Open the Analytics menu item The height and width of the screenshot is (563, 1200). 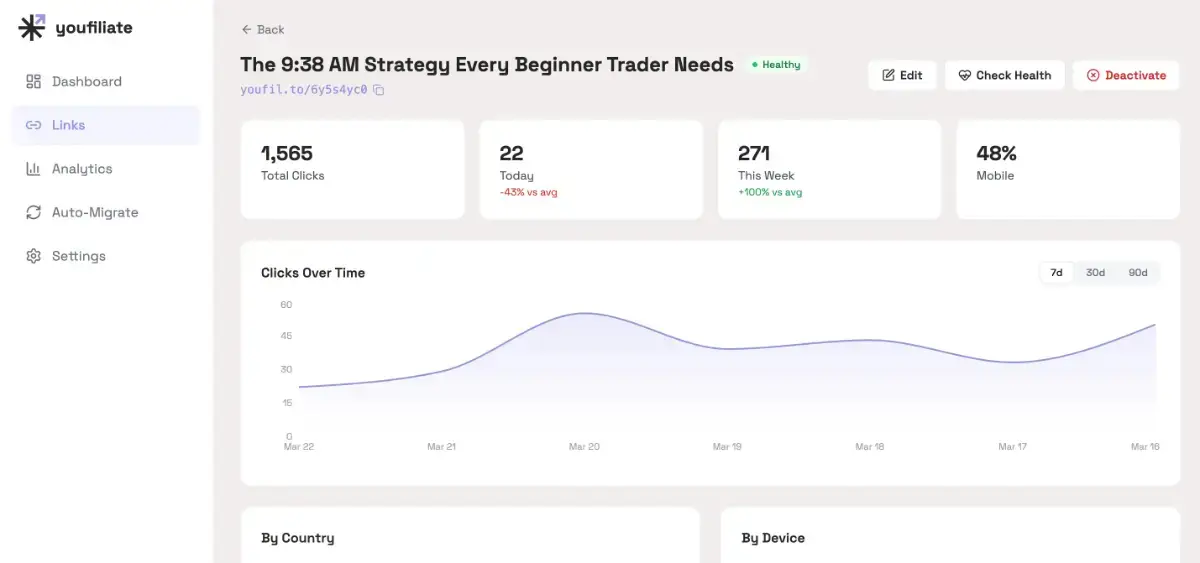(82, 169)
